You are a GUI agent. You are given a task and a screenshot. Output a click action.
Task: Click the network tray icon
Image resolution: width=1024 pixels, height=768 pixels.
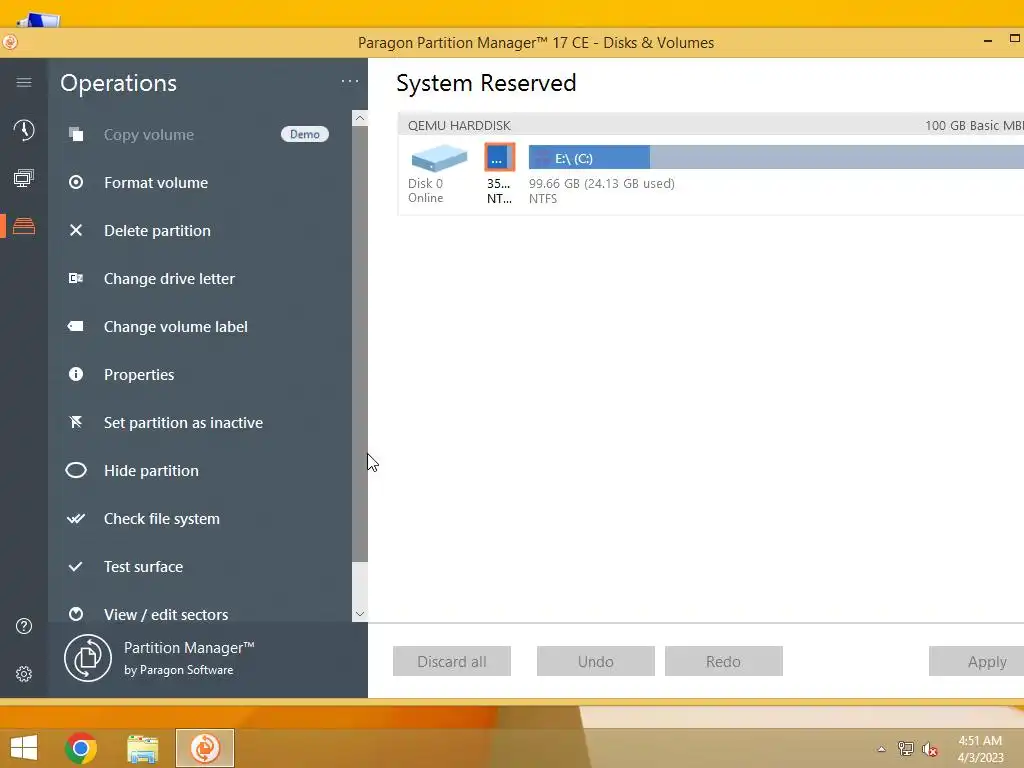(906, 749)
